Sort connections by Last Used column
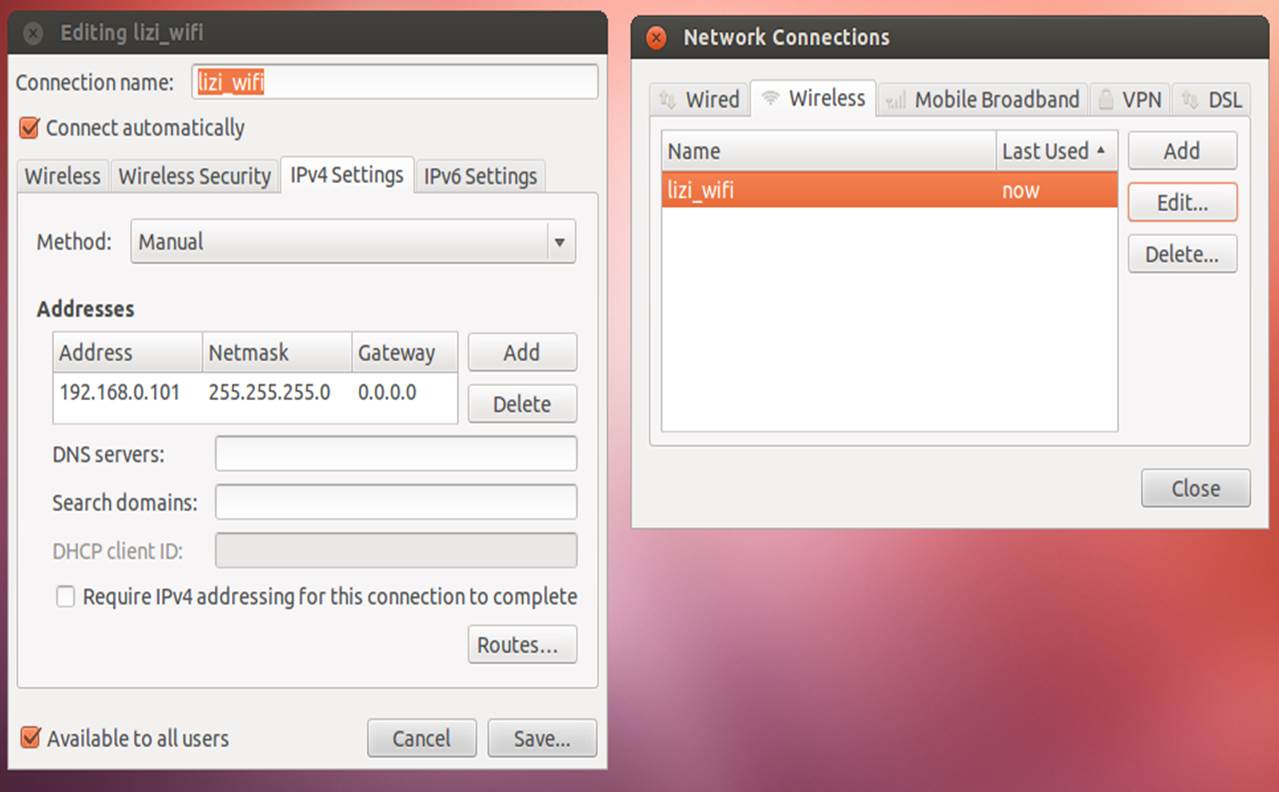 pos(1055,151)
